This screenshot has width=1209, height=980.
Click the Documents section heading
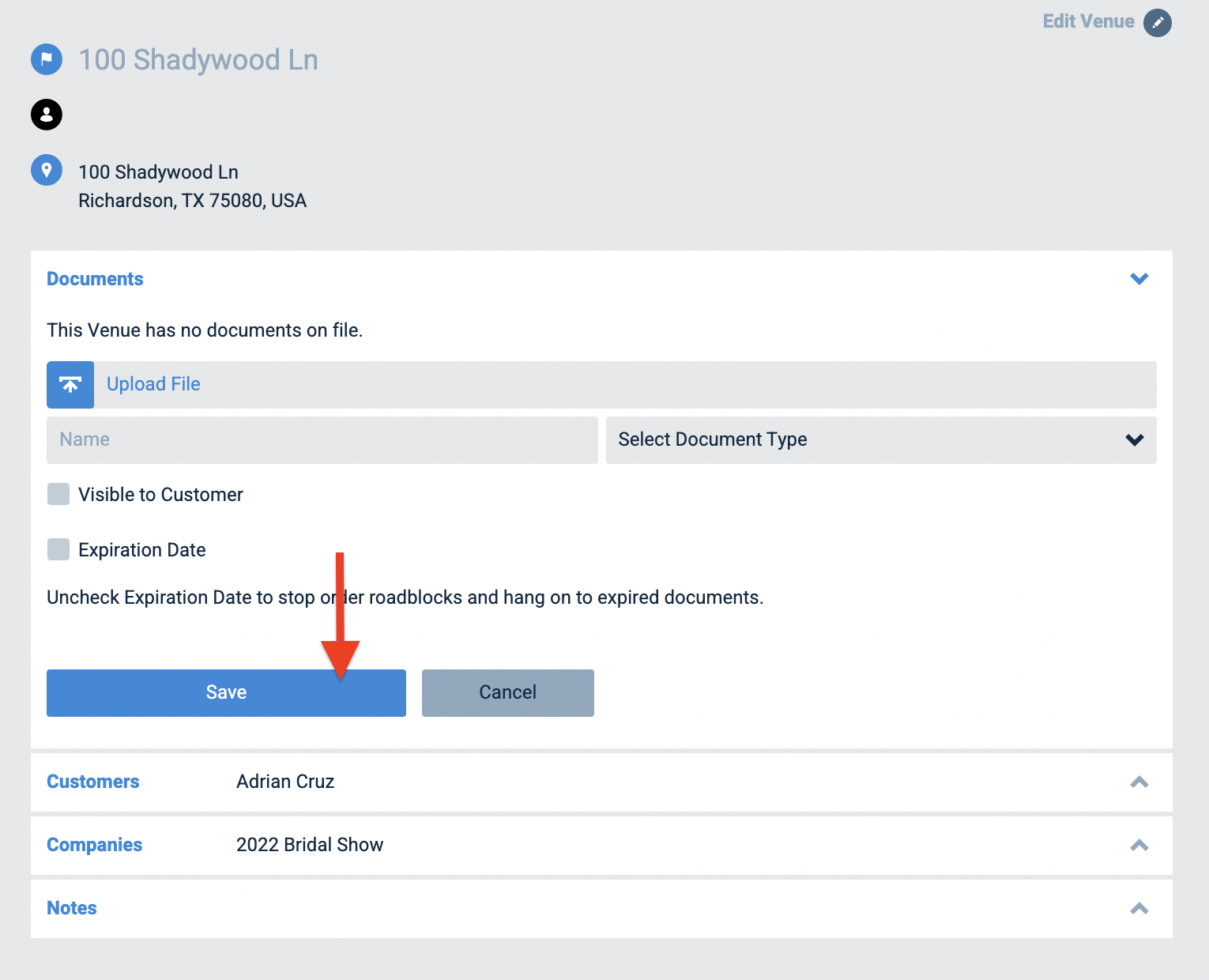95,279
